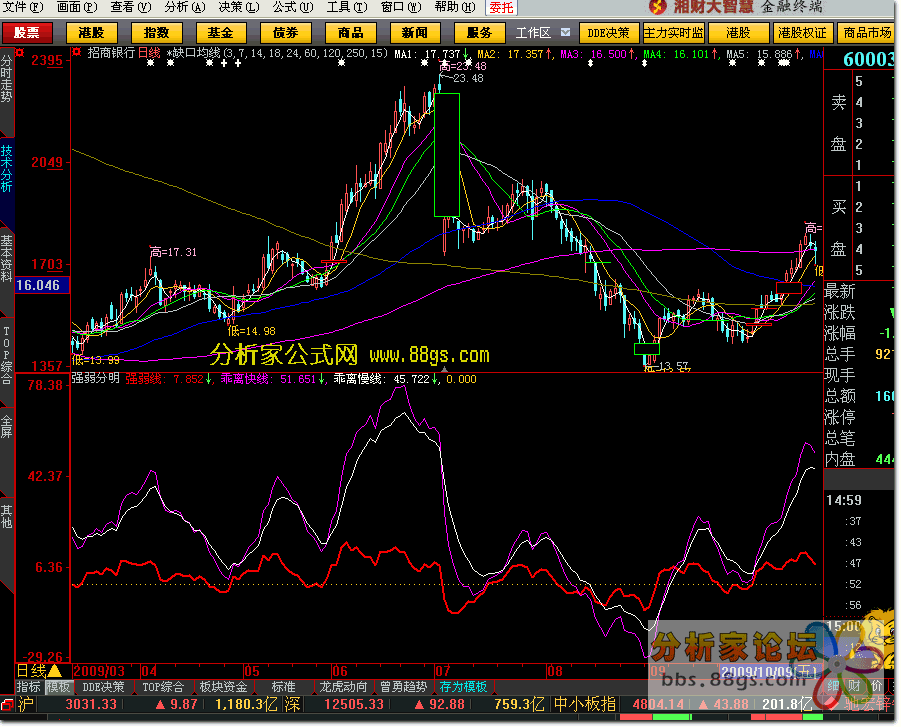The height and width of the screenshot is (727, 901).
Task: Switch to the 基本资料 sidebar tab
Action: coord(6,259)
